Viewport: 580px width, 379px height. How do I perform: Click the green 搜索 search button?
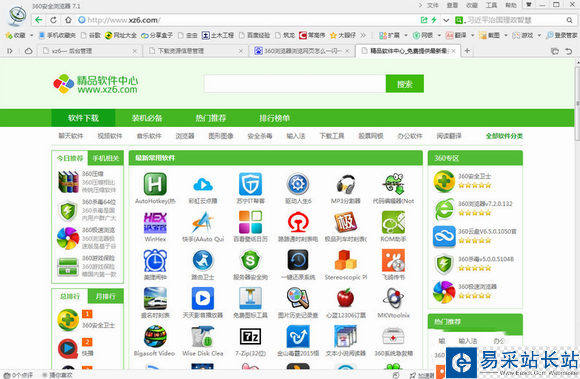coord(405,84)
